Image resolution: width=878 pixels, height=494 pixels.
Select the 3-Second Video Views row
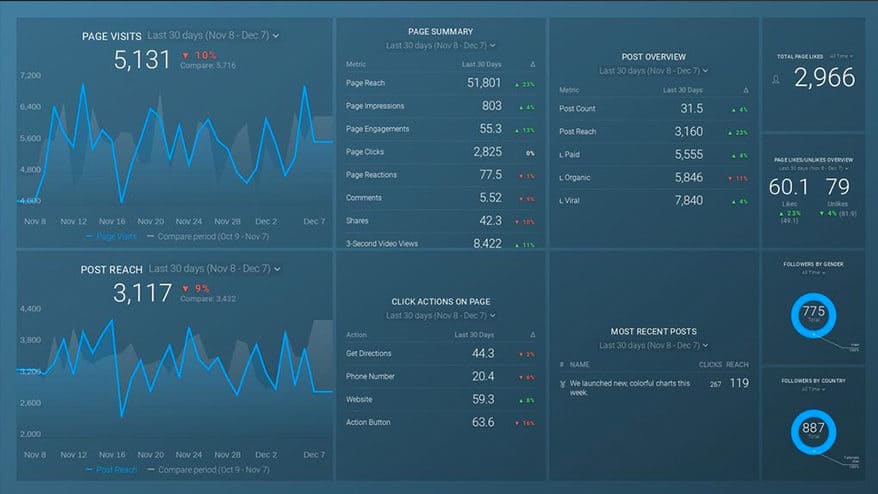(440, 244)
